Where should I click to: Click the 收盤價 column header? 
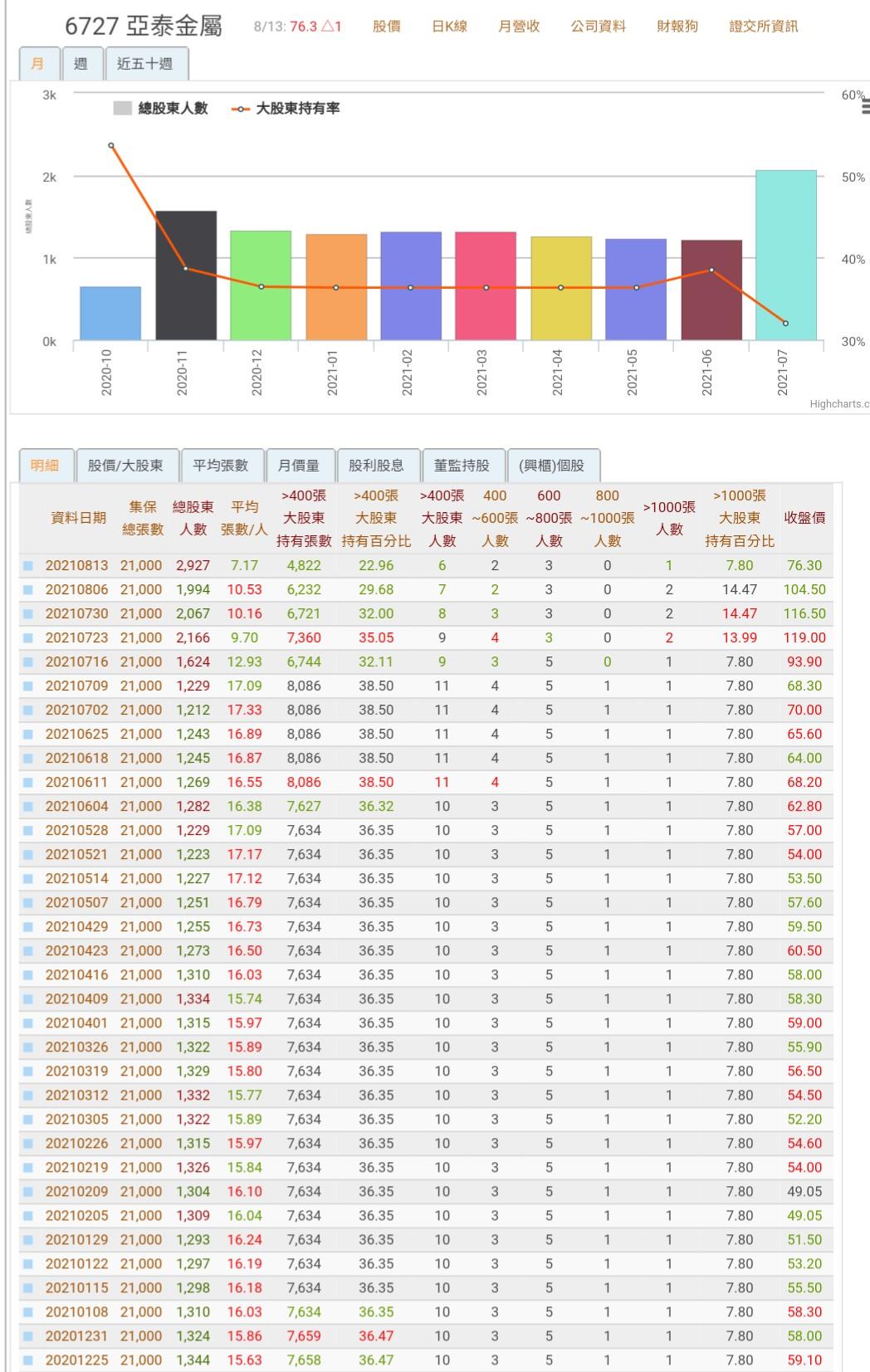[804, 518]
